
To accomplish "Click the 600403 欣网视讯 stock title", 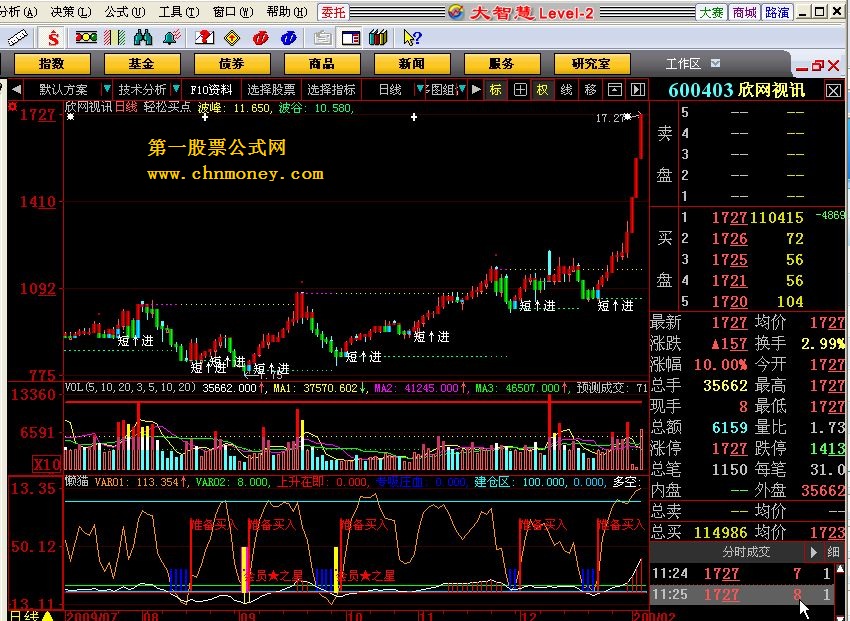I will coord(737,90).
